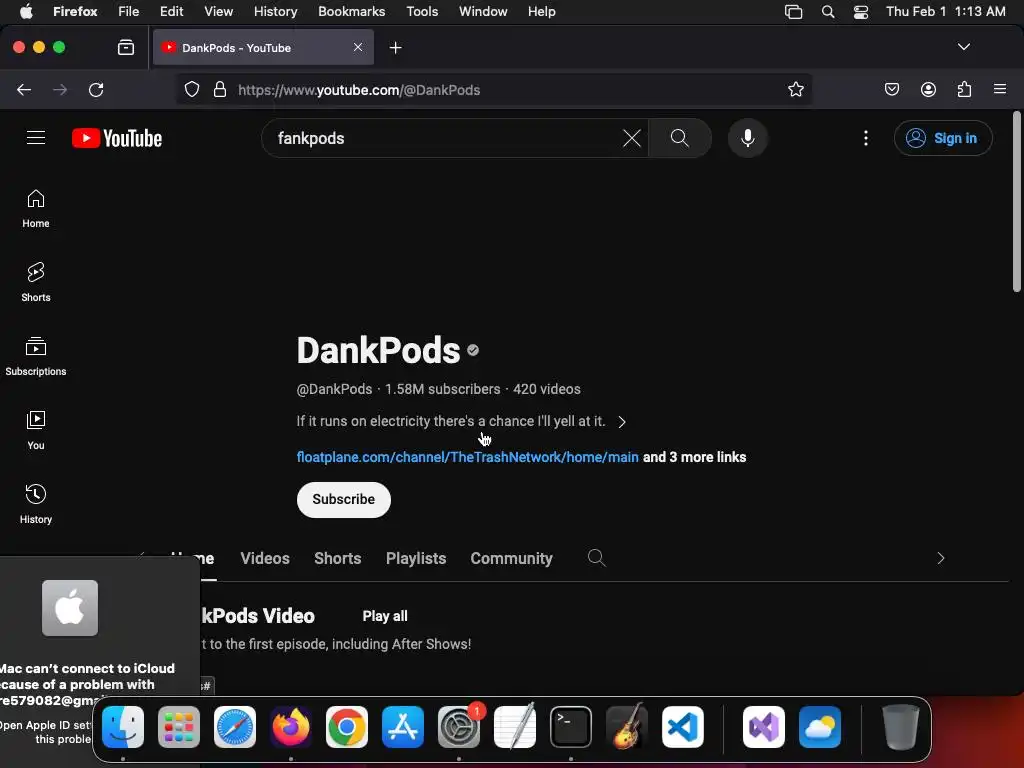Open the History menu in the menu bar
The height and width of the screenshot is (768, 1024).
coord(275,12)
